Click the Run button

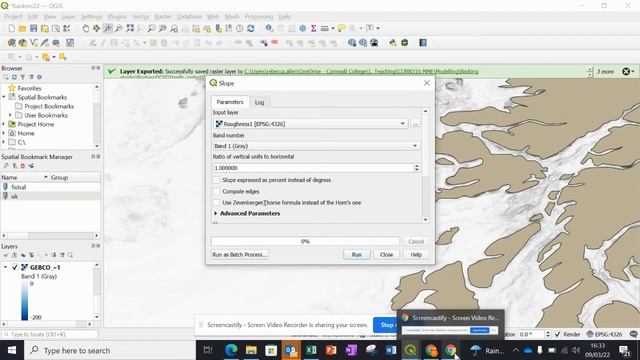357,255
